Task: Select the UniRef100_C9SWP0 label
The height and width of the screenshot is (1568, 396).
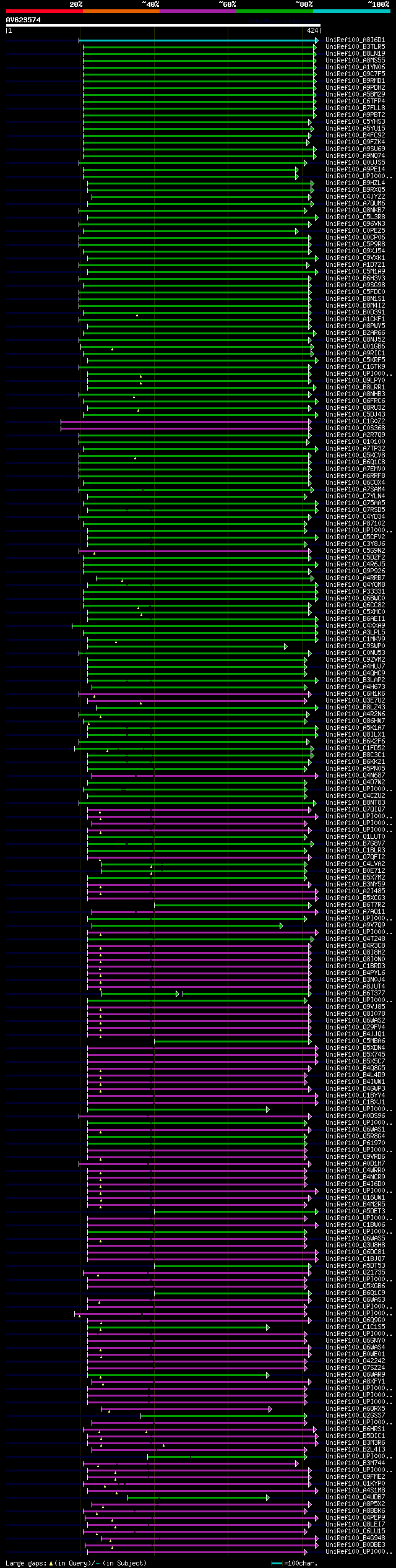Action: [355, 646]
